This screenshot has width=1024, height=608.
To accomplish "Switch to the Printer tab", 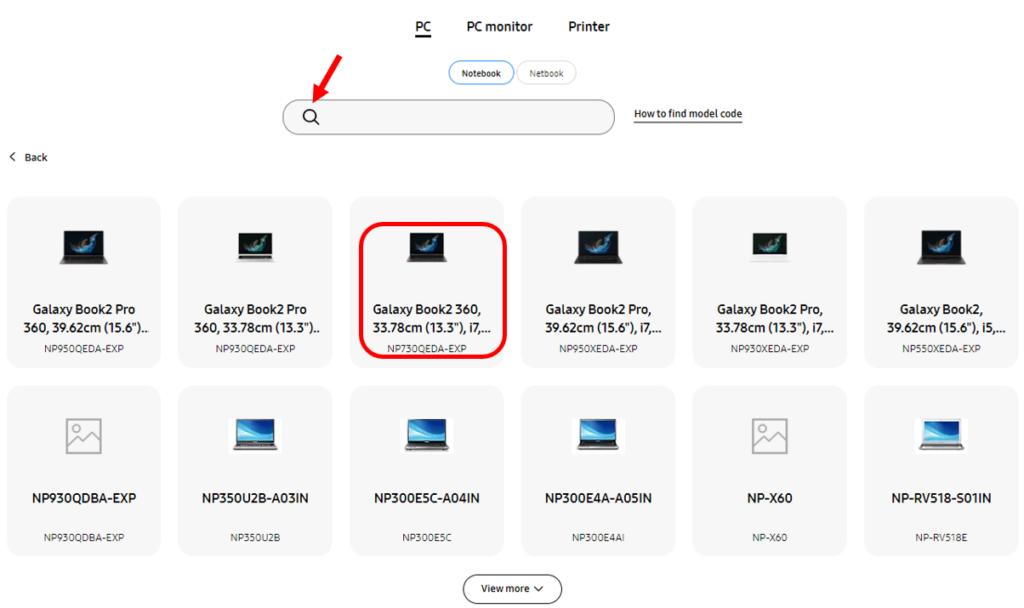I will point(588,27).
